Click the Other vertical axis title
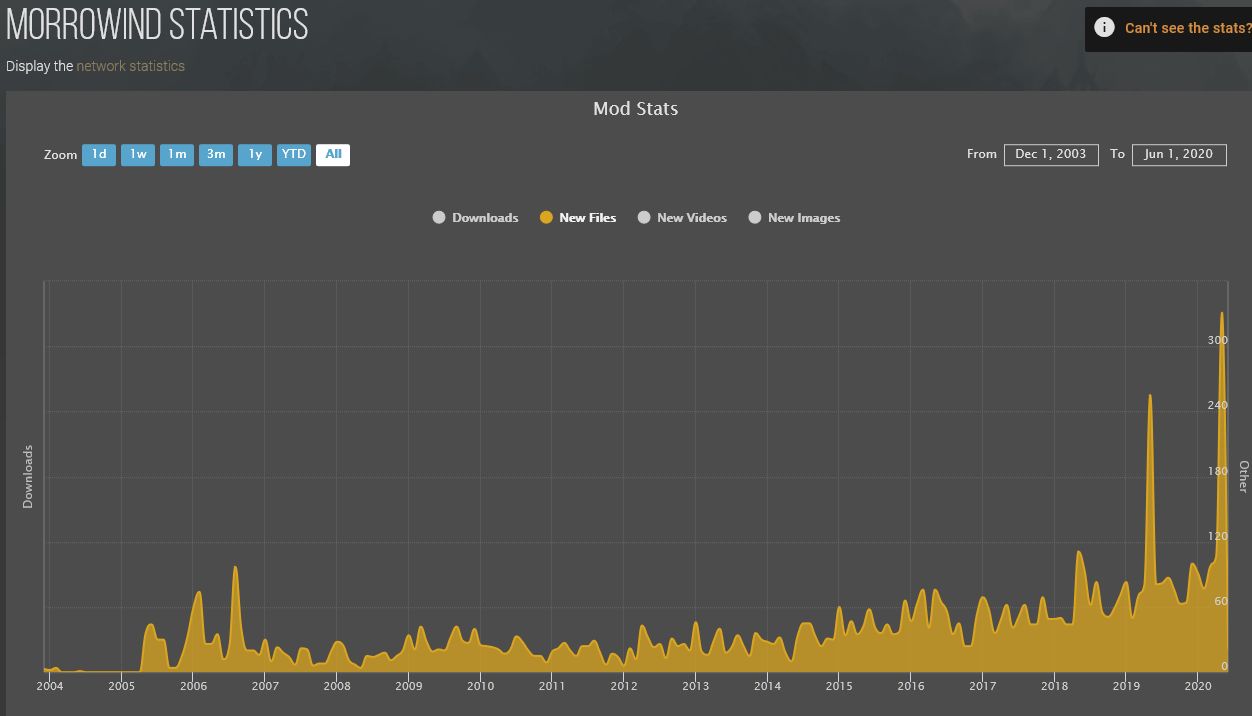 point(1244,476)
